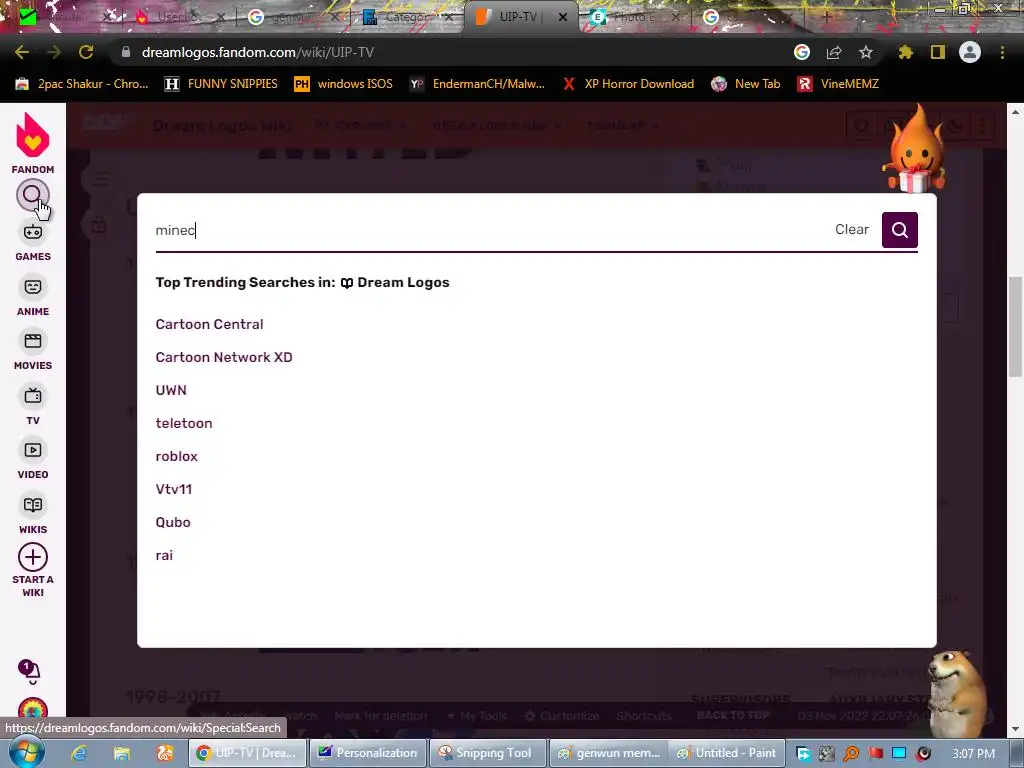Open the '2pac Shakur - Chro...' bookmark
1024x768 pixels.
point(82,84)
